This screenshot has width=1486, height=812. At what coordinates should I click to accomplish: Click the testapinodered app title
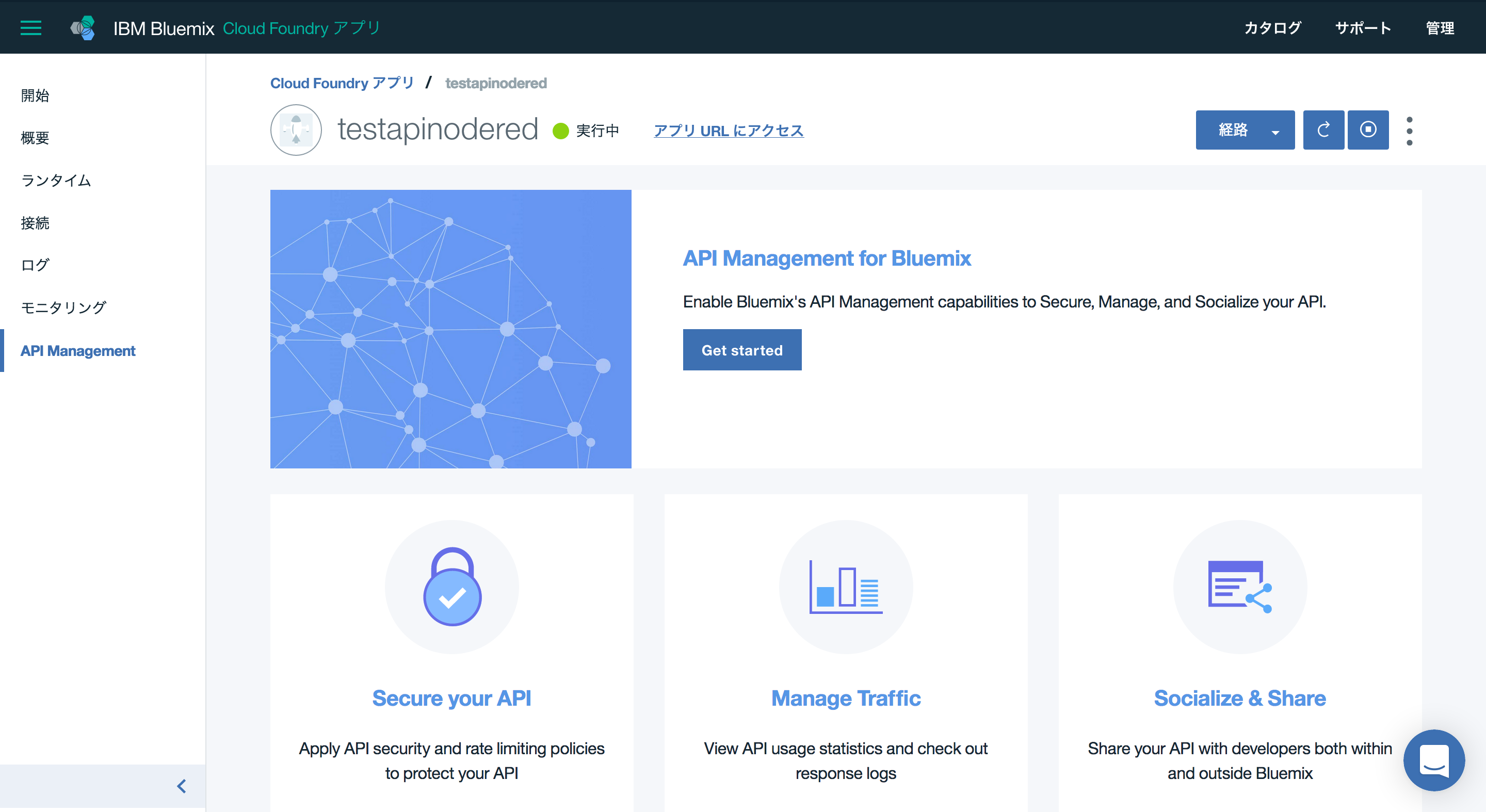[x=438, y=129]
